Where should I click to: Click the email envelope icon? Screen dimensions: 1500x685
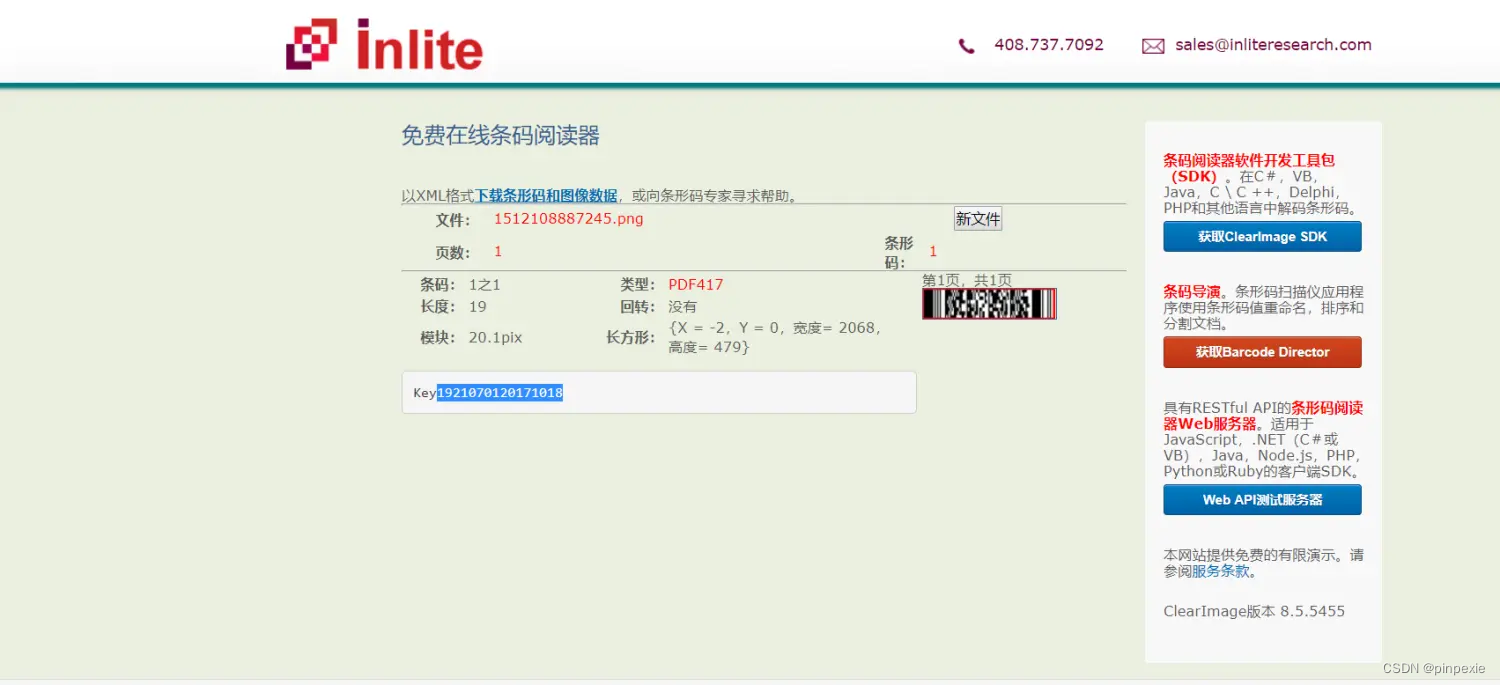(1153, 45)
